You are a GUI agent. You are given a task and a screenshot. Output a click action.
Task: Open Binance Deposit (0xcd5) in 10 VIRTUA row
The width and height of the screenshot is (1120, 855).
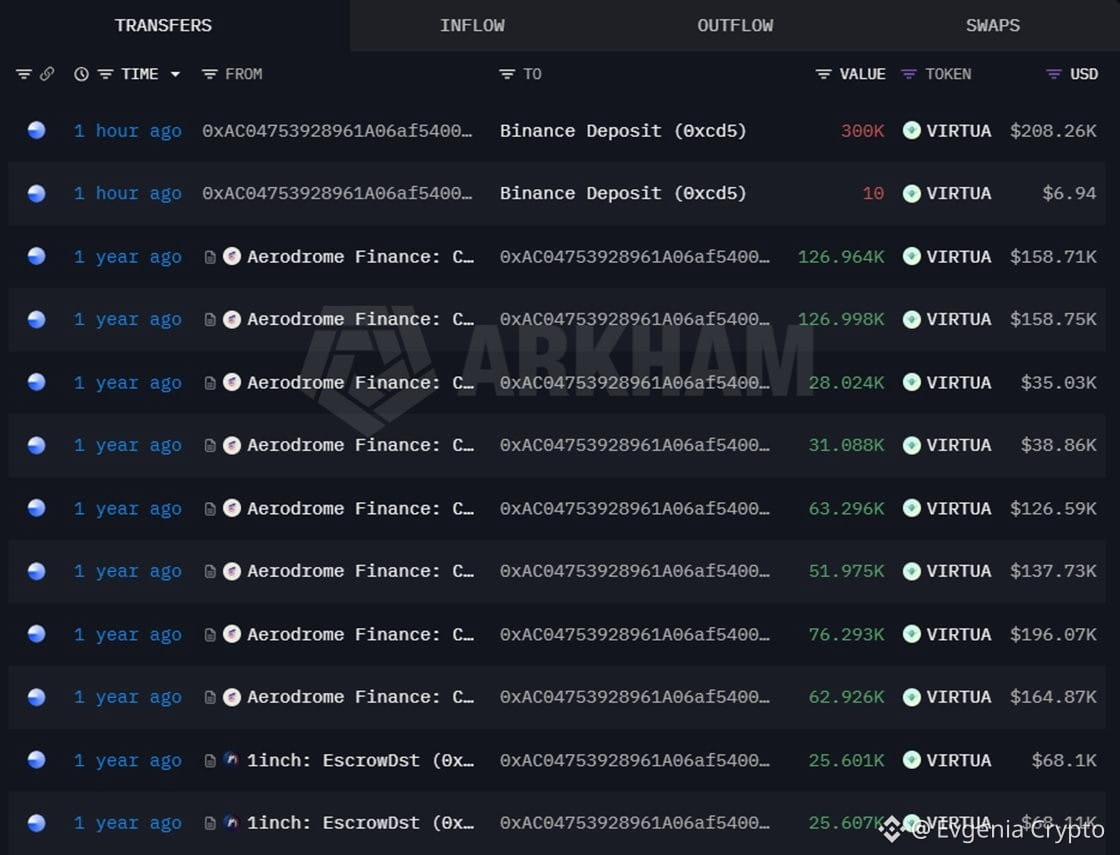pos(623,194)
